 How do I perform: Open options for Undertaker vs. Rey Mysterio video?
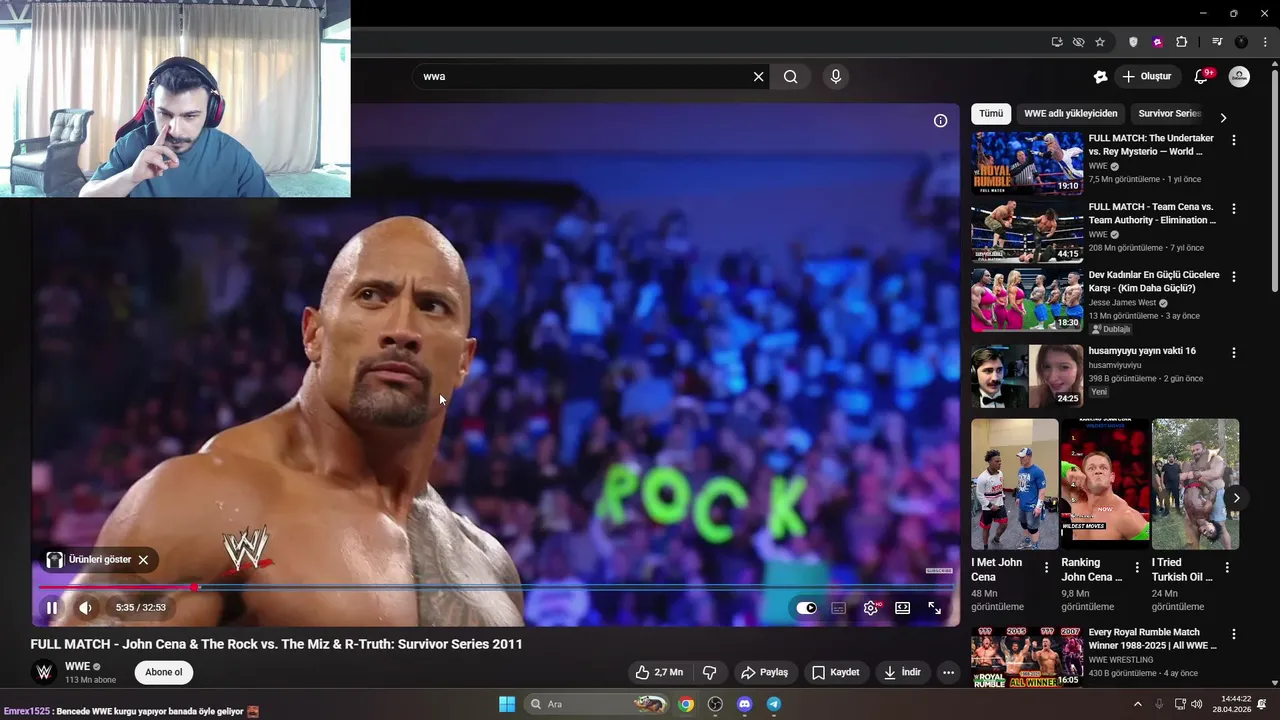pos(1233,141)
